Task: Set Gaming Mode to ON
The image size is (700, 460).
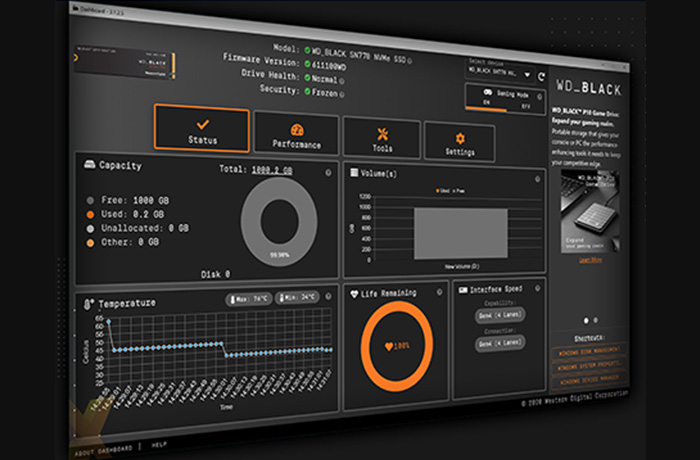Action: tap(486, 103)
